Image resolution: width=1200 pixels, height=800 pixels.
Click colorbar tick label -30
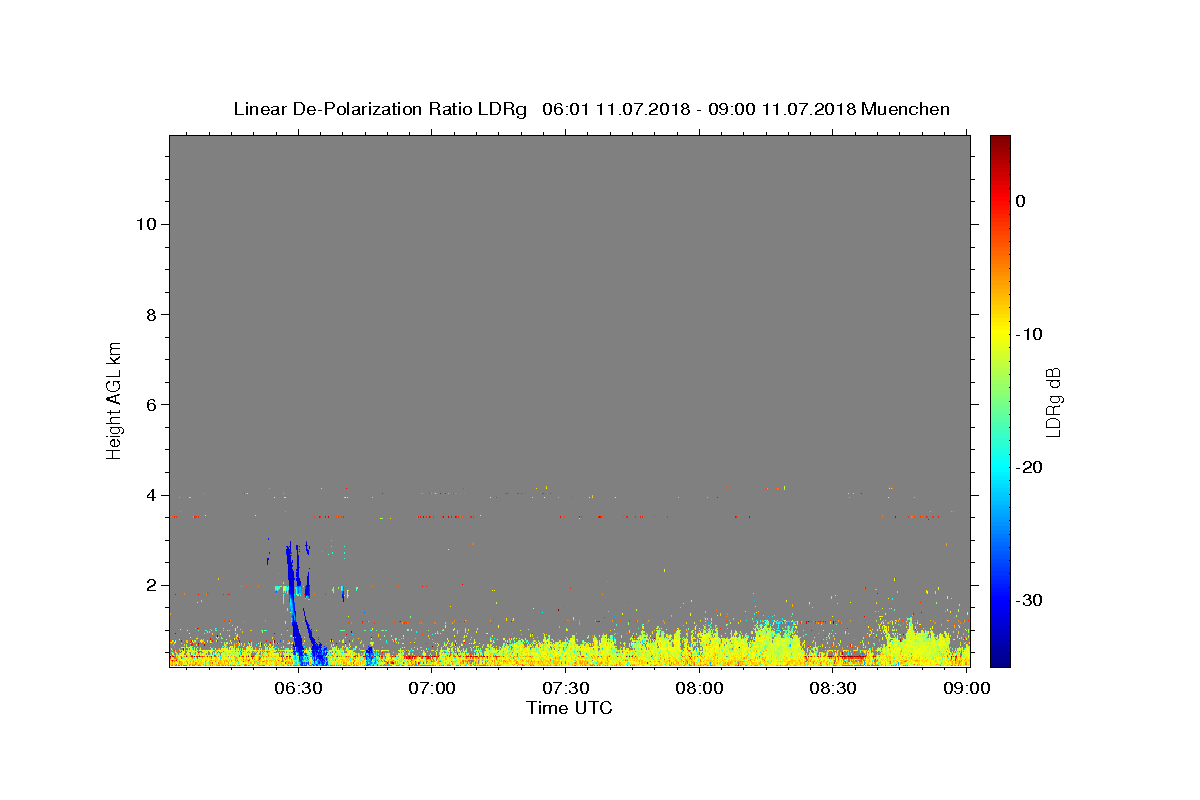(1030, 600)
